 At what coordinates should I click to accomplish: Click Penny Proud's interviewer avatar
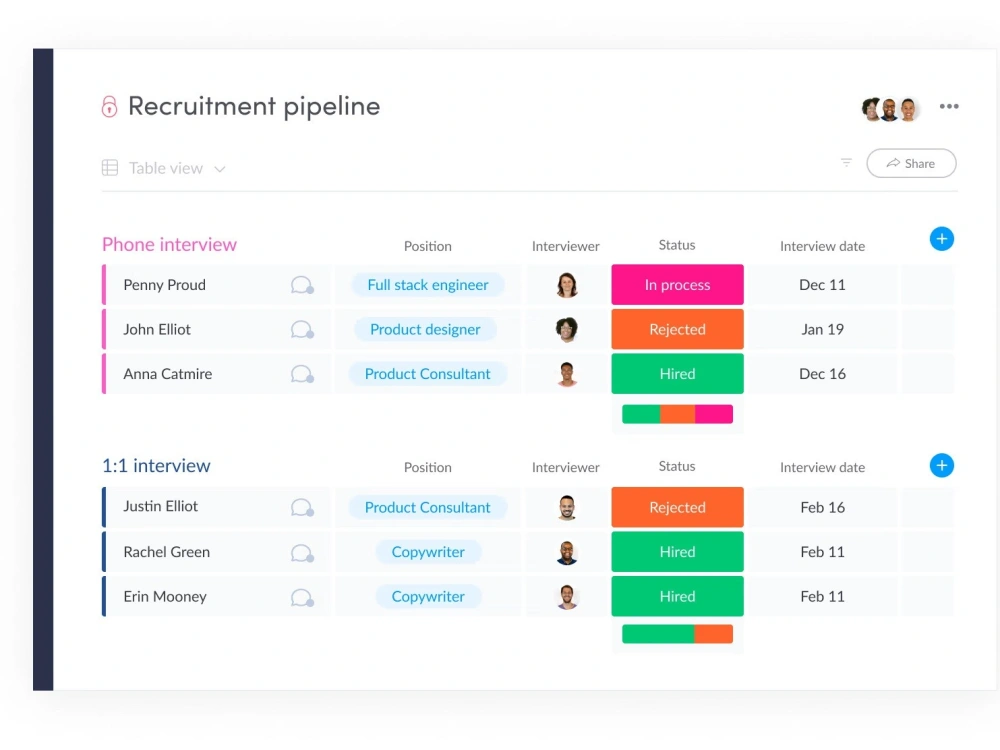pos(566,285)
